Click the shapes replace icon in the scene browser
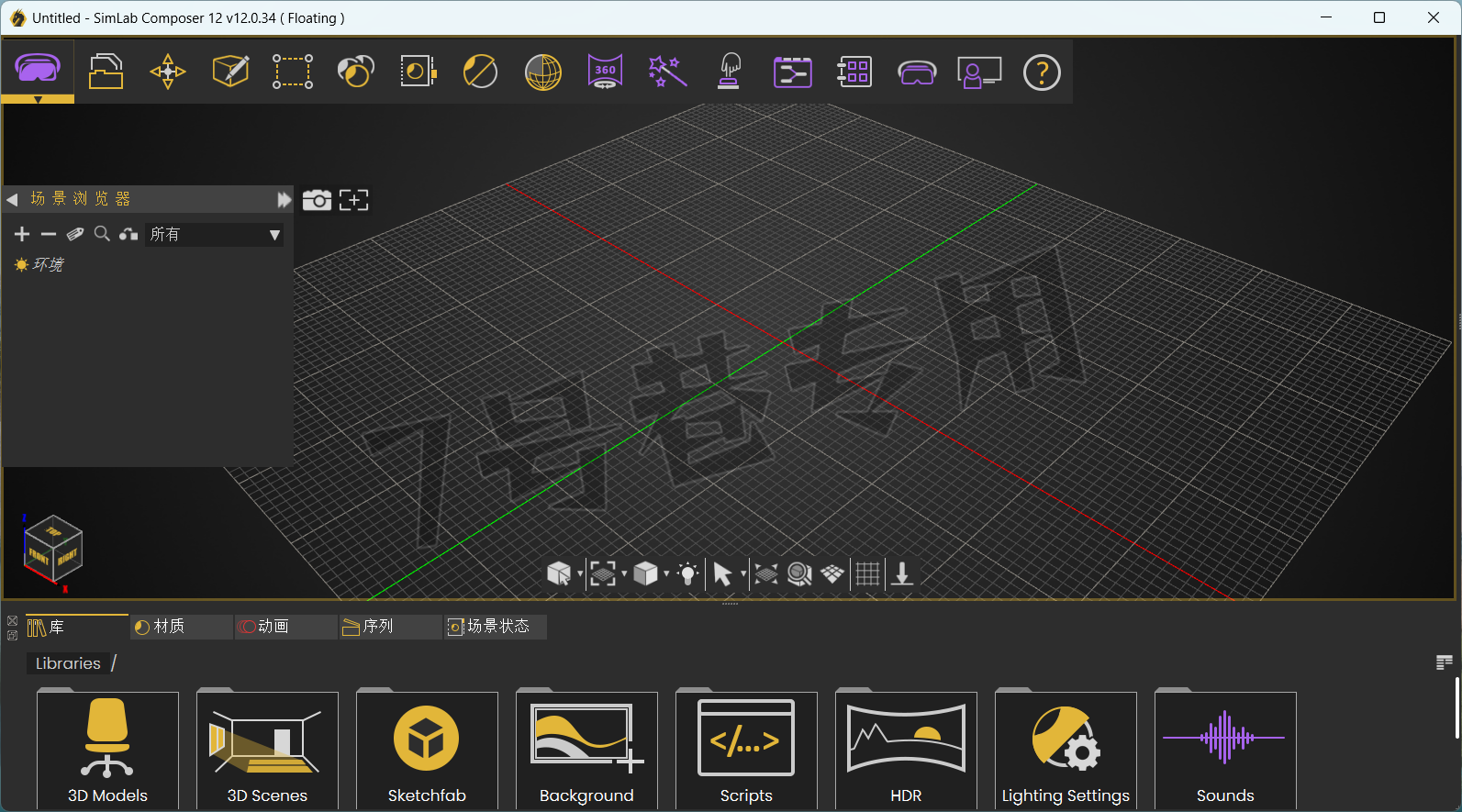 [128, 235]
